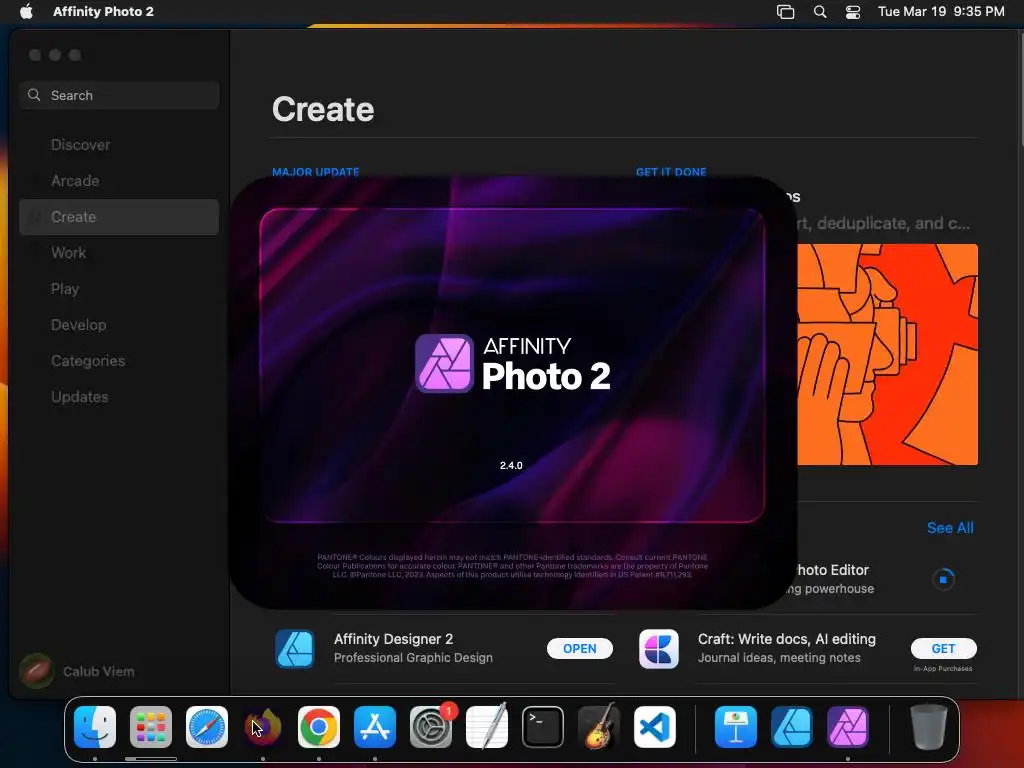The height and width of the screenshot is (768, 1024).
Task: Click Calub Viem account avatar
Action: 37,671
